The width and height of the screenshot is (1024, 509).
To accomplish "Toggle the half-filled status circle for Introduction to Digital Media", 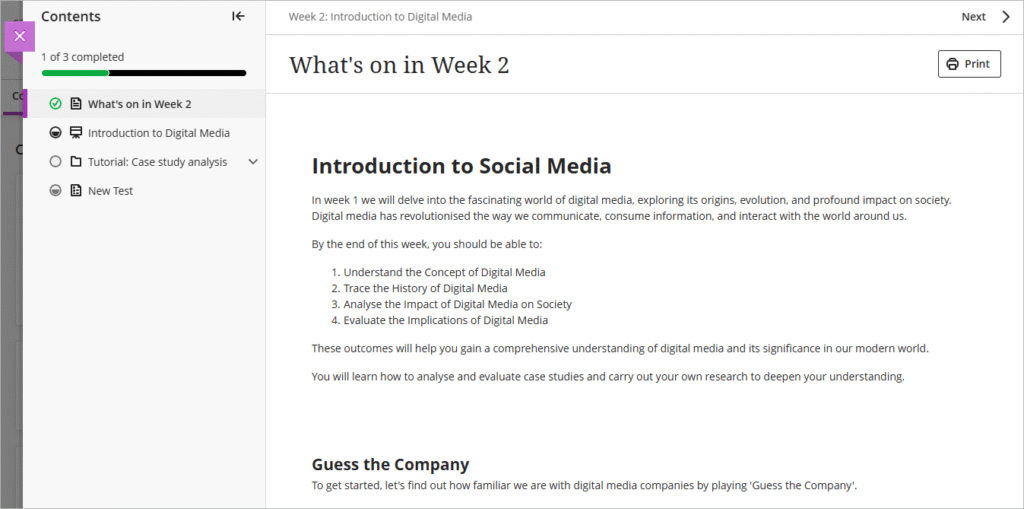I will [x=56, y=133].
